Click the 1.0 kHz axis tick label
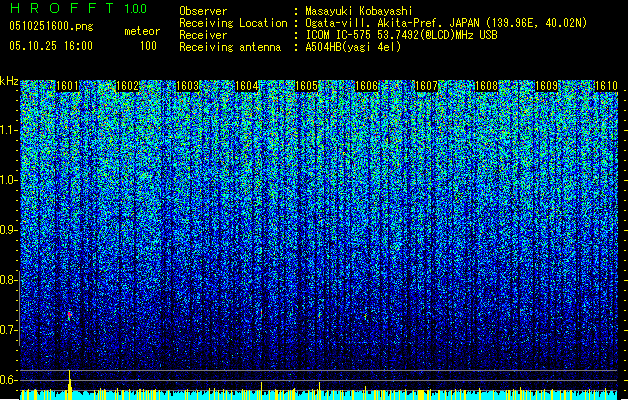Screen dimensions: 629x400 [x=9, y=180]
